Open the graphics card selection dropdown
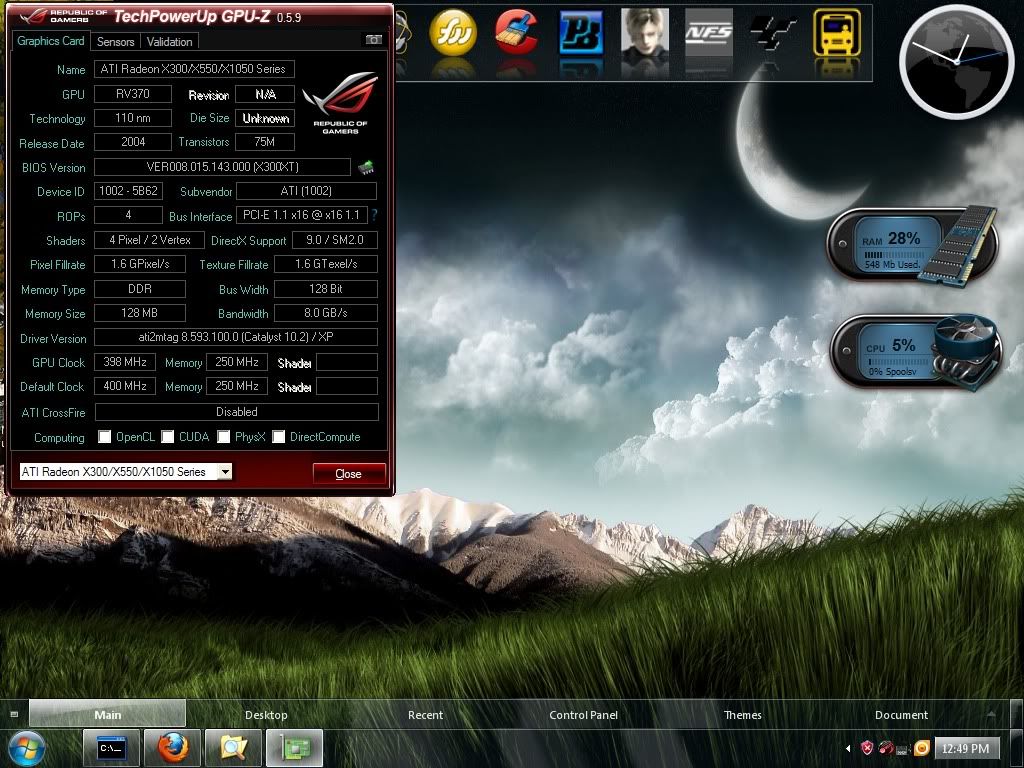Viewport: 1024px width, 768px height. click(225, 472)
